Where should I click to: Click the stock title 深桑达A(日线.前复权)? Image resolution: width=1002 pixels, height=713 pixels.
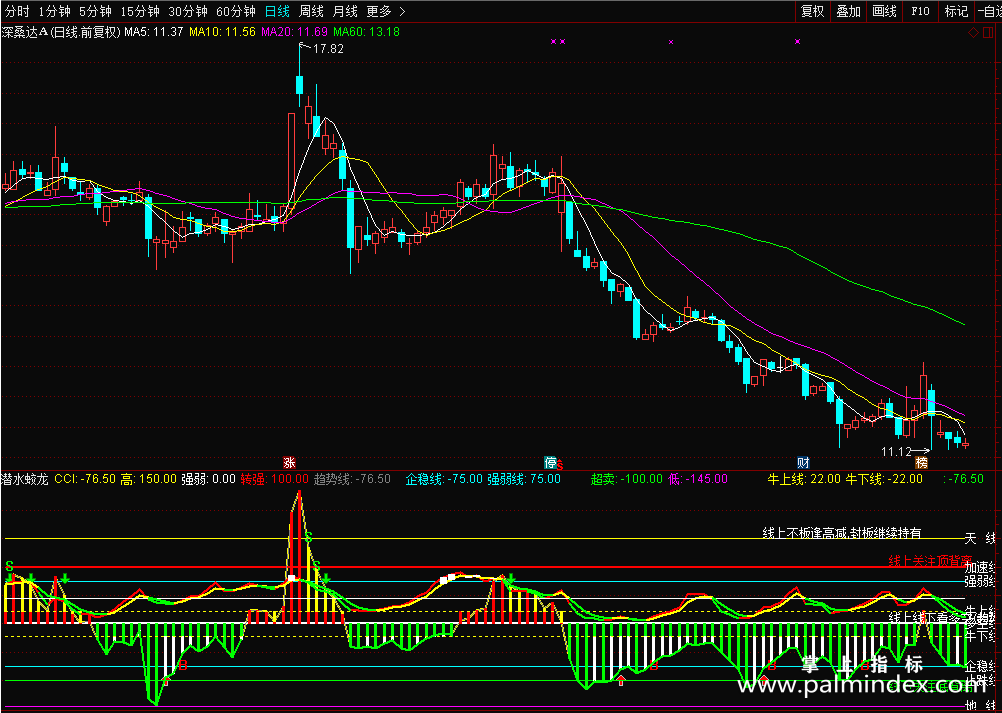61,31
